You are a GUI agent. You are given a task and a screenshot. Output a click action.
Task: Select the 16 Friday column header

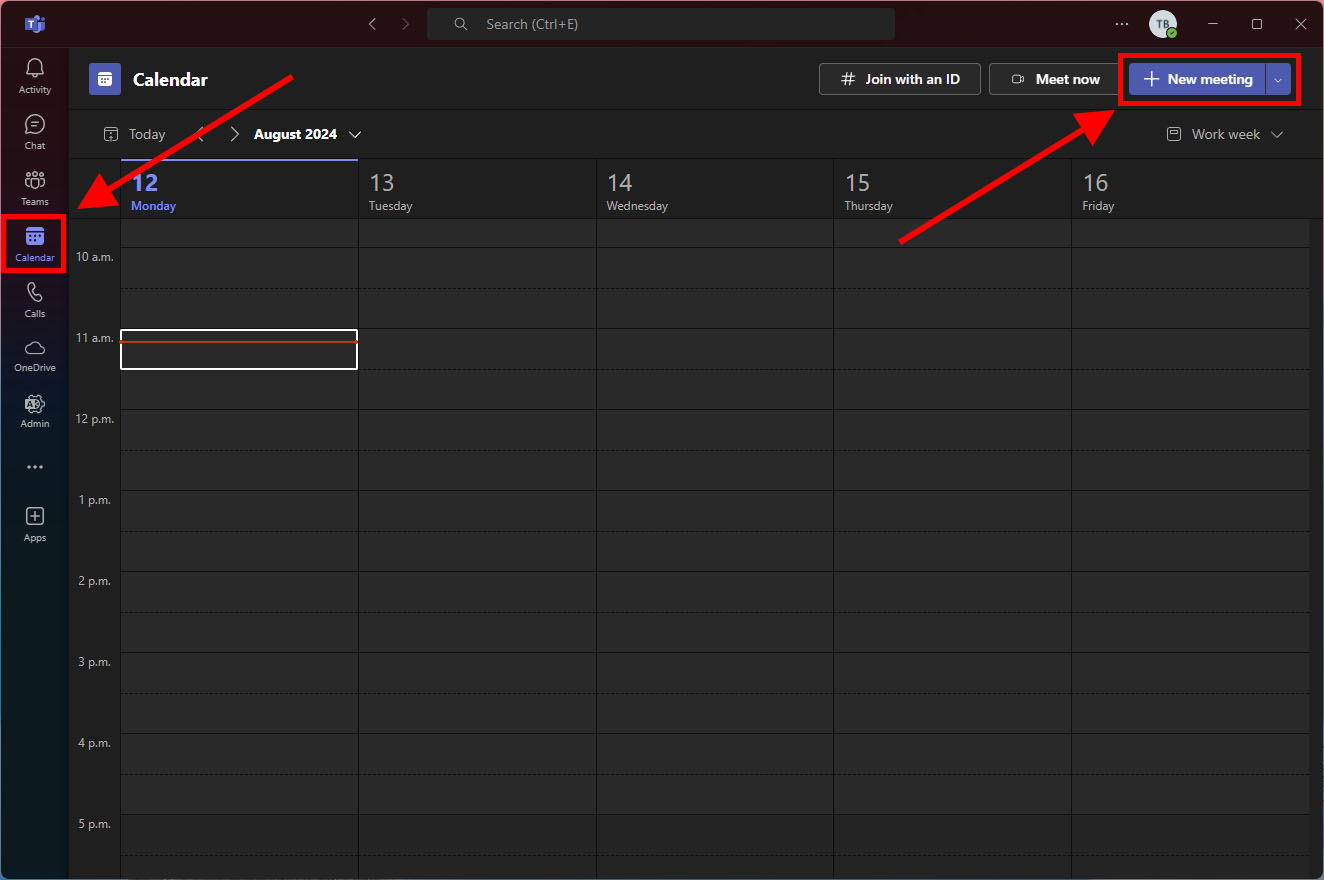pyautogui.click(x=1190, y=190)
